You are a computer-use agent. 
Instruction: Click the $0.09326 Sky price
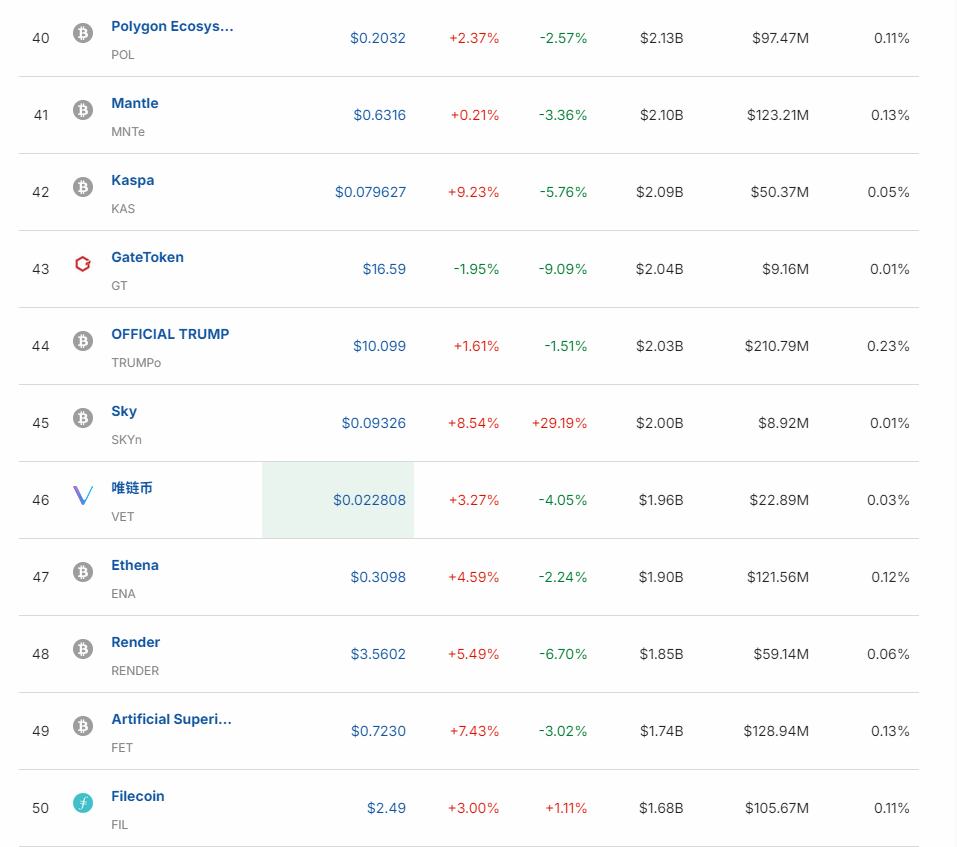click(x=374, y=423)
